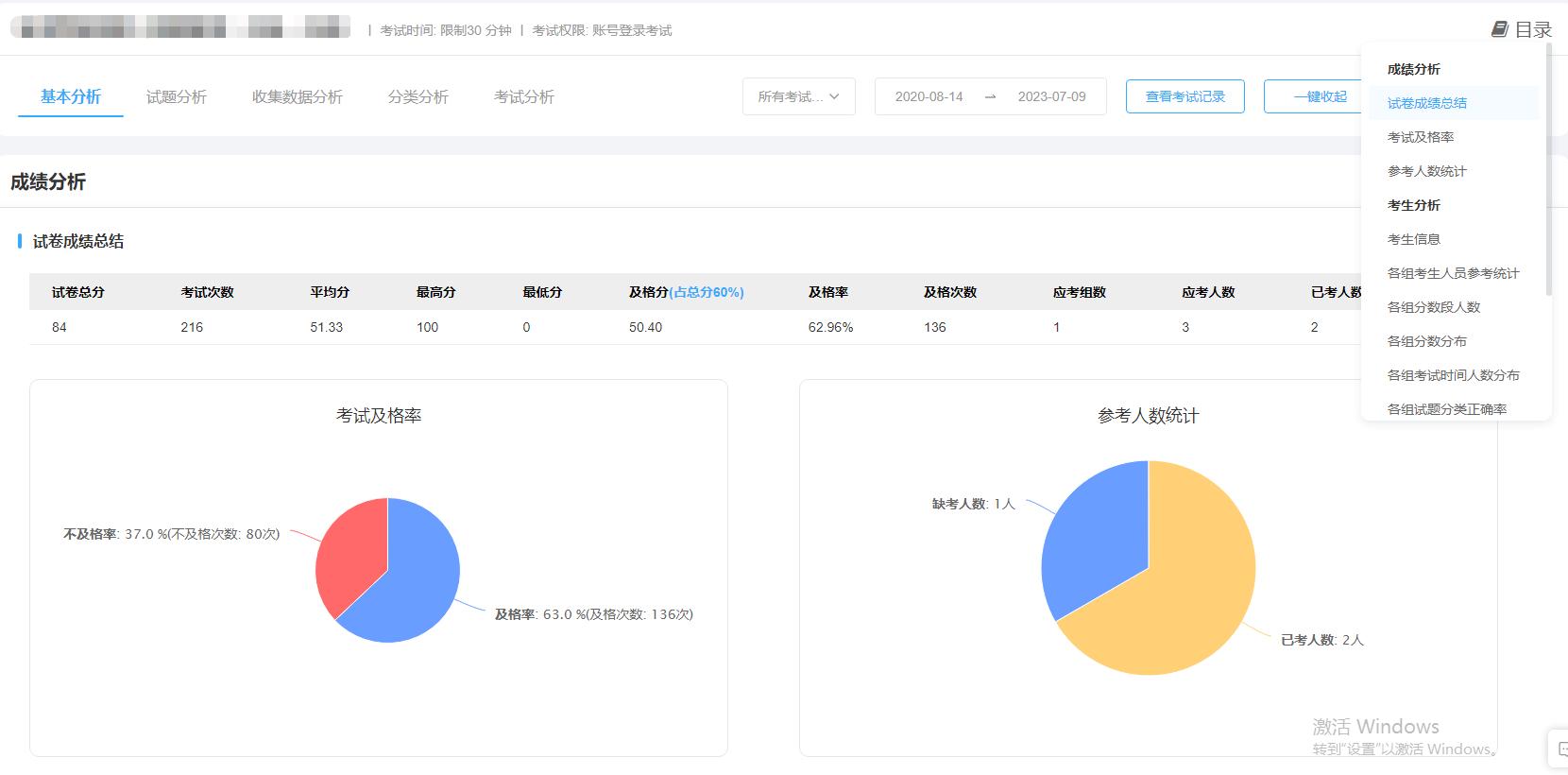Click the 最高分 value 100
The width and height of the screenshot is (1568, 775).
428,327
